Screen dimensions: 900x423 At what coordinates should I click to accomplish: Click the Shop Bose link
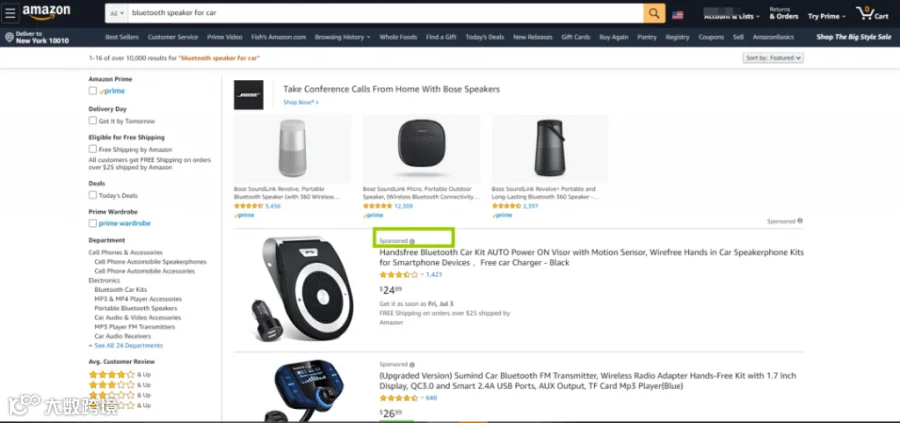click(x=300, y=102)
